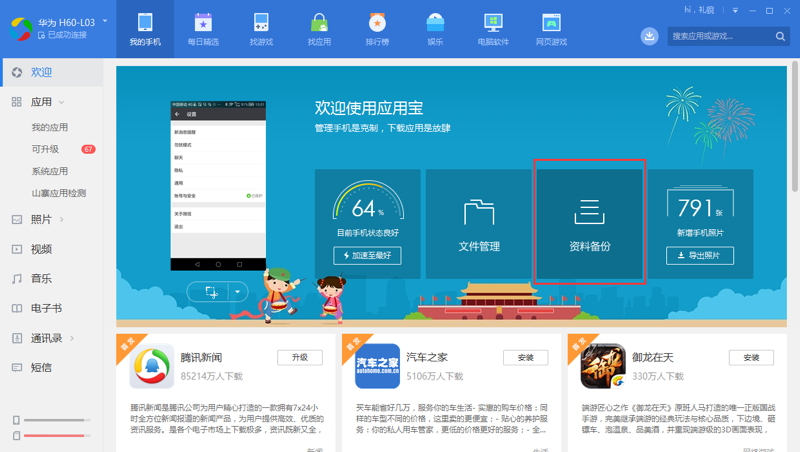800x452 pixels.
Task: Open the 照片 section
Action: click(41, 219)
